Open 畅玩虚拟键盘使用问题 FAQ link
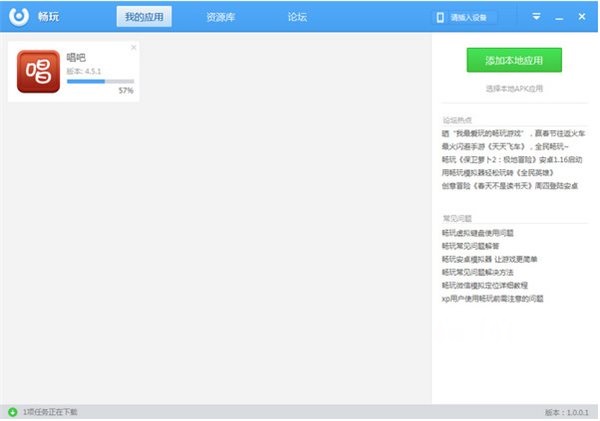The width and height of the screenshot is (600, 421). pos(478,233)
